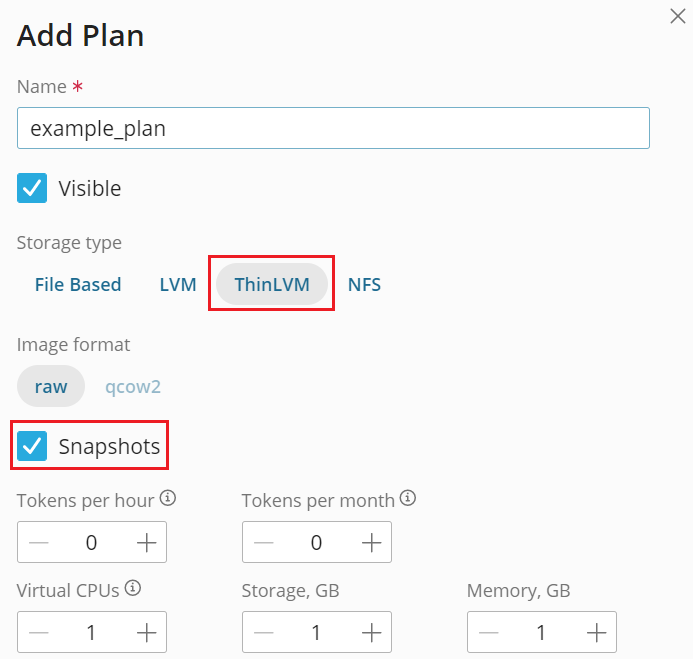Close the Add Plan dialog

(677, 16)
